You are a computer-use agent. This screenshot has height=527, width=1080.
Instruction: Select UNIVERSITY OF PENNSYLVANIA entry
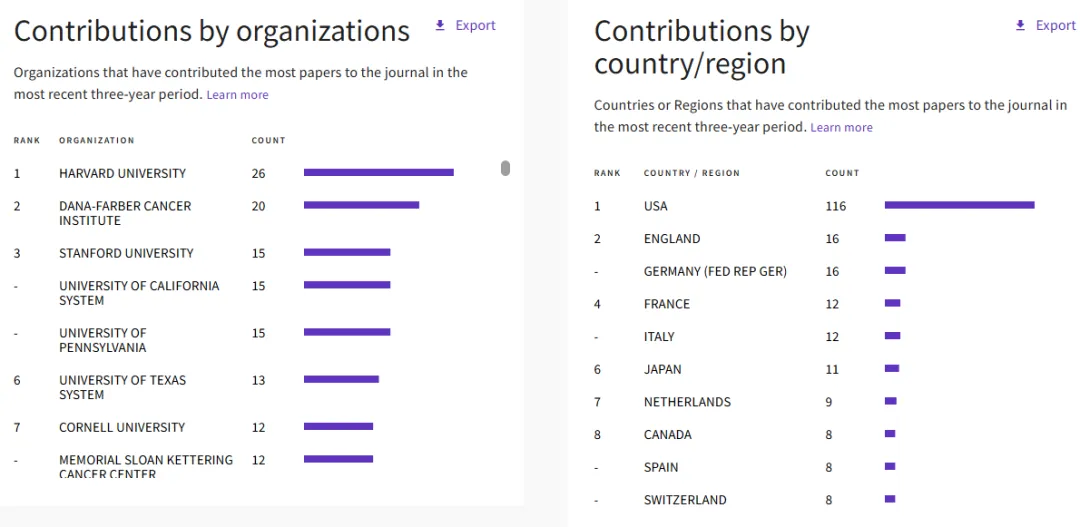[x=103, y=340]
